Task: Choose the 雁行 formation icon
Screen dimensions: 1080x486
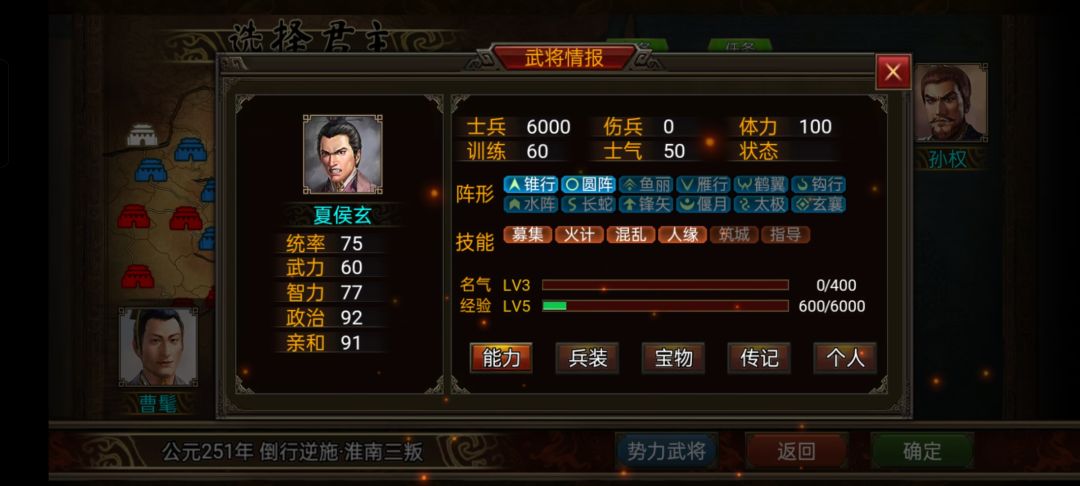Action: 703,184
